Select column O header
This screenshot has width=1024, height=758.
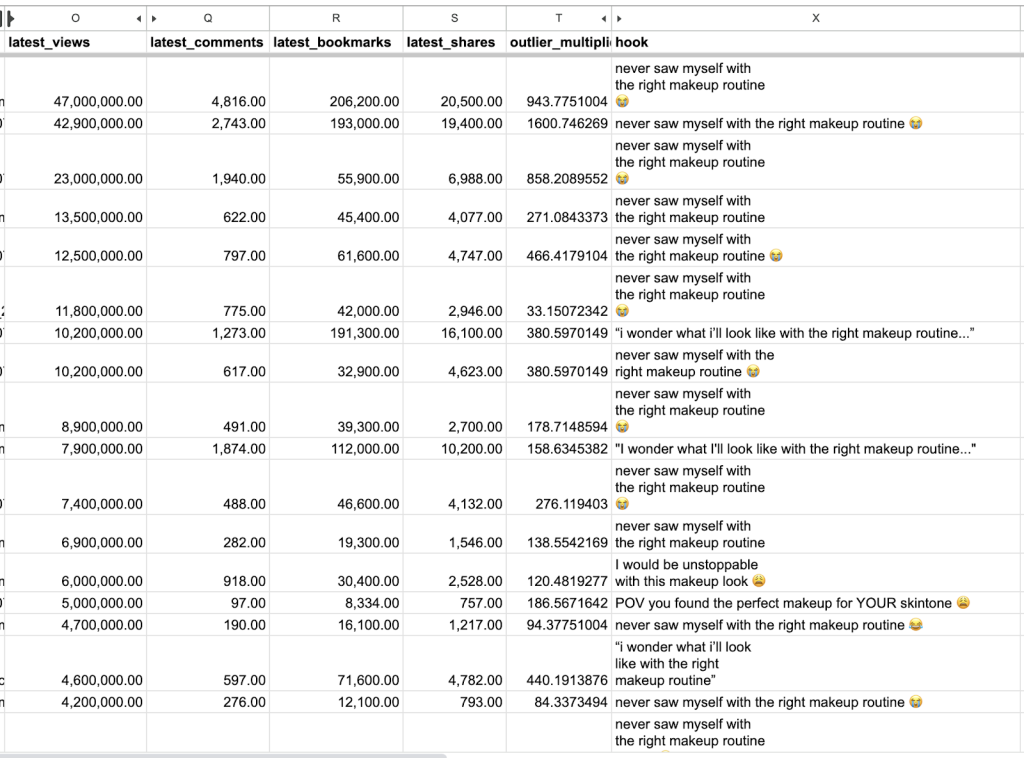pyautogui.click(x=76, y=18)
